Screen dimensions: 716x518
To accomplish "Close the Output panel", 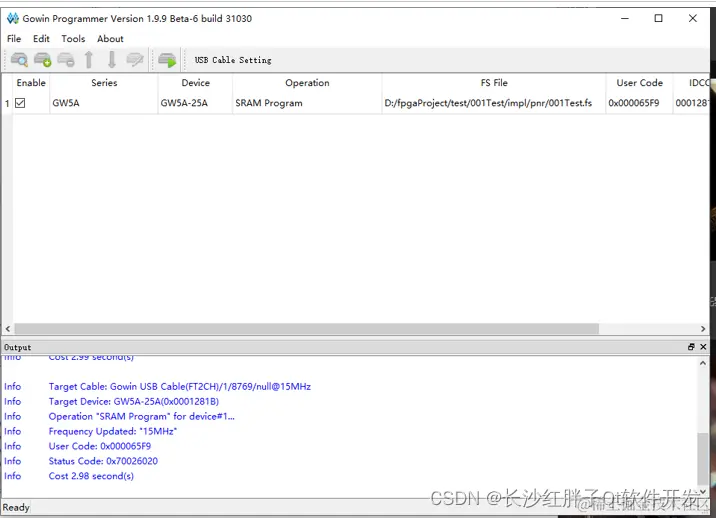I will click(703, 347).
